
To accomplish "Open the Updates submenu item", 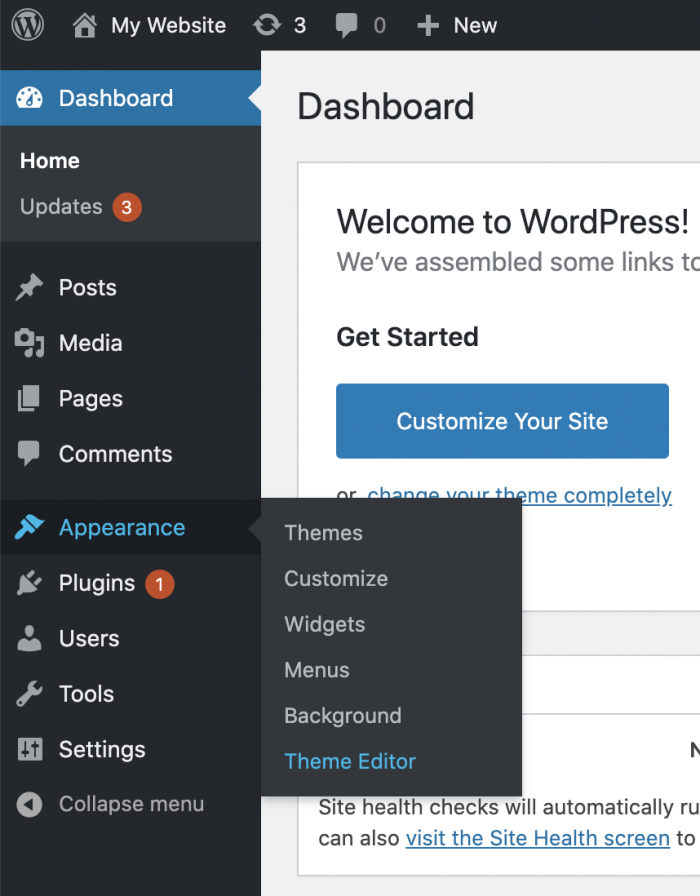I will click(61, 207).
